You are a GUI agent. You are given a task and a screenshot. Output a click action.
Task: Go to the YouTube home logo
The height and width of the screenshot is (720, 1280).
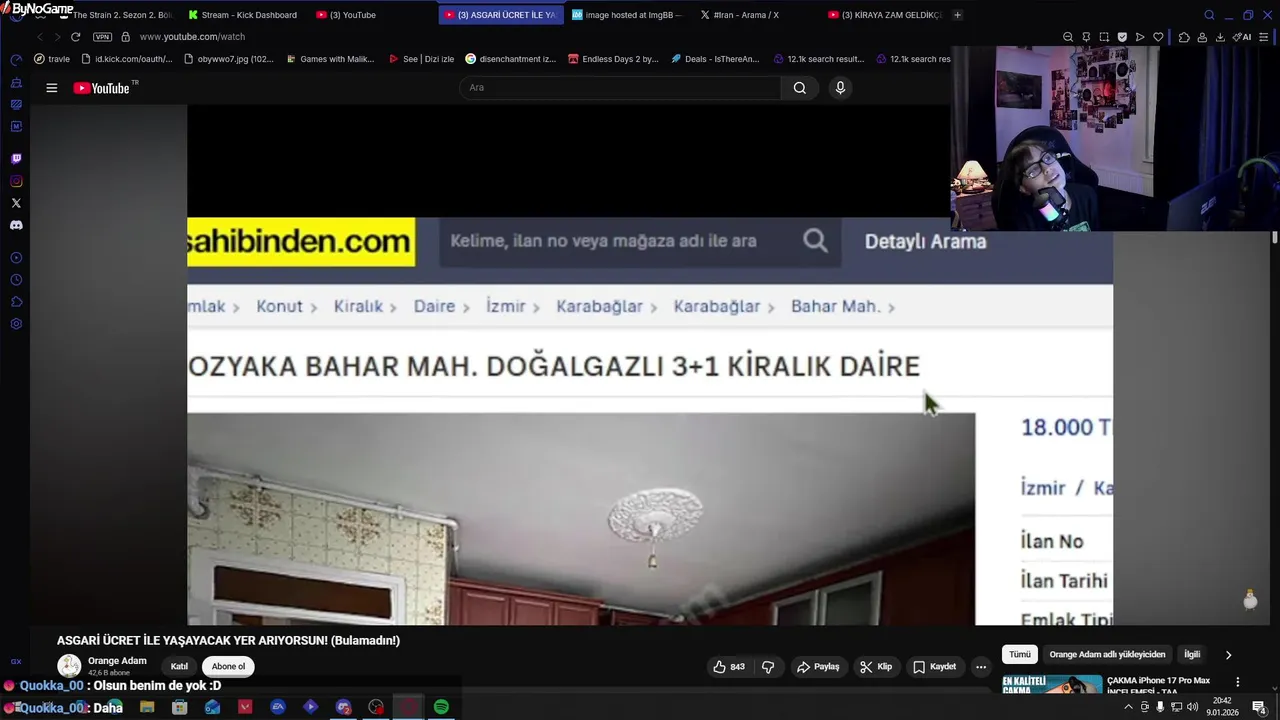click(x=102, y=88)
